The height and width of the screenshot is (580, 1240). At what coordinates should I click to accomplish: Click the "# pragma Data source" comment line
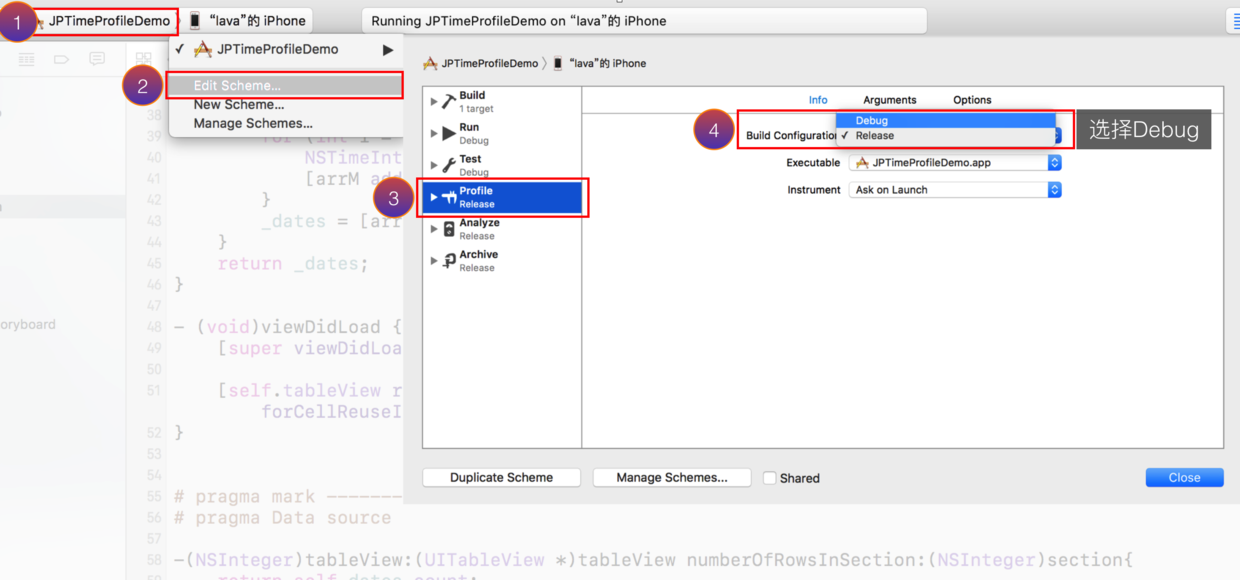pos(282,518)
